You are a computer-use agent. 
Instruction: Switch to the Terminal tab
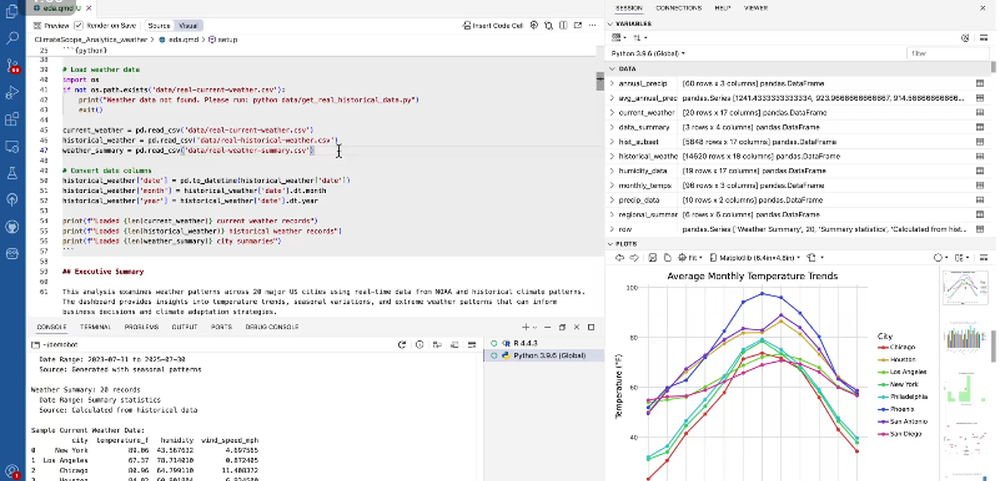[x=95, y=327]
